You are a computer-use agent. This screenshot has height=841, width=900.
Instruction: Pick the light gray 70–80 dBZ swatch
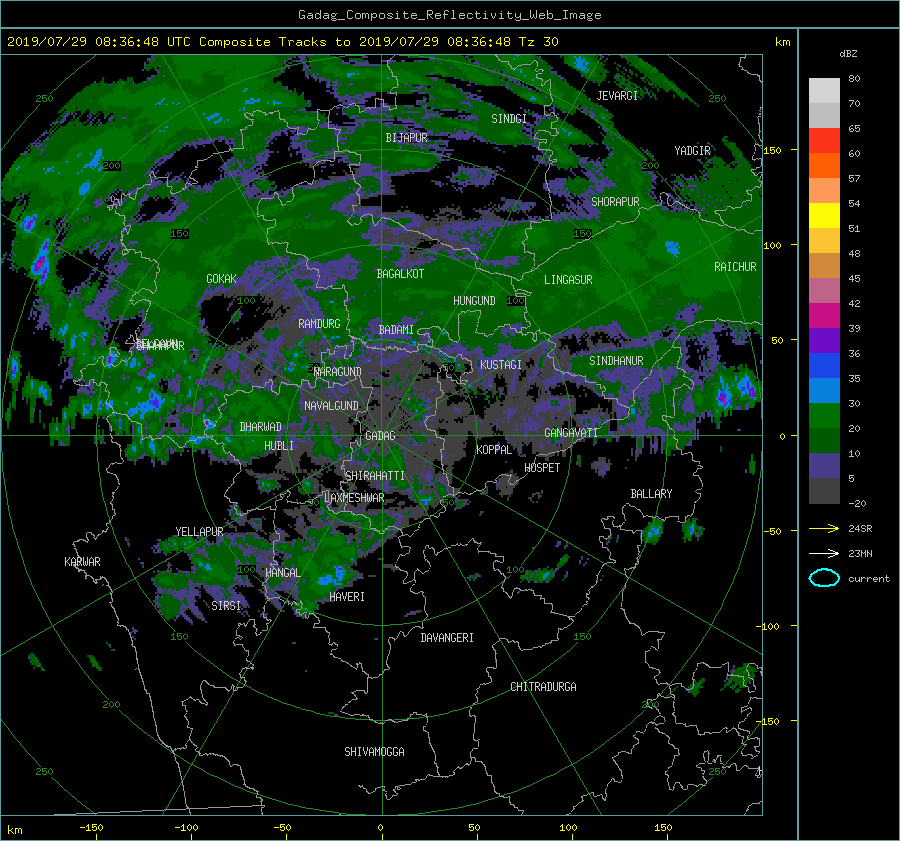click(824, 91)
